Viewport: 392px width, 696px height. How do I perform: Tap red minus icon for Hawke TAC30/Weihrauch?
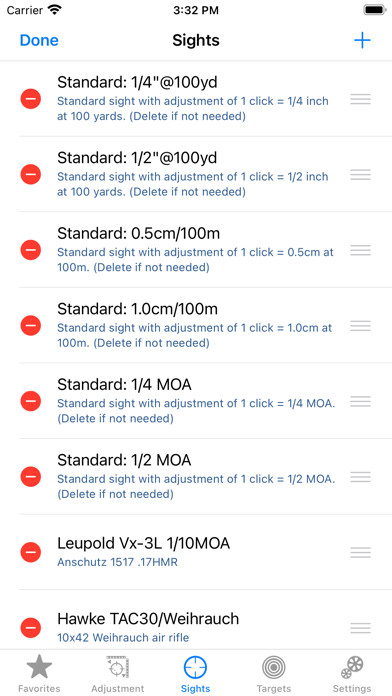(31, 628)
